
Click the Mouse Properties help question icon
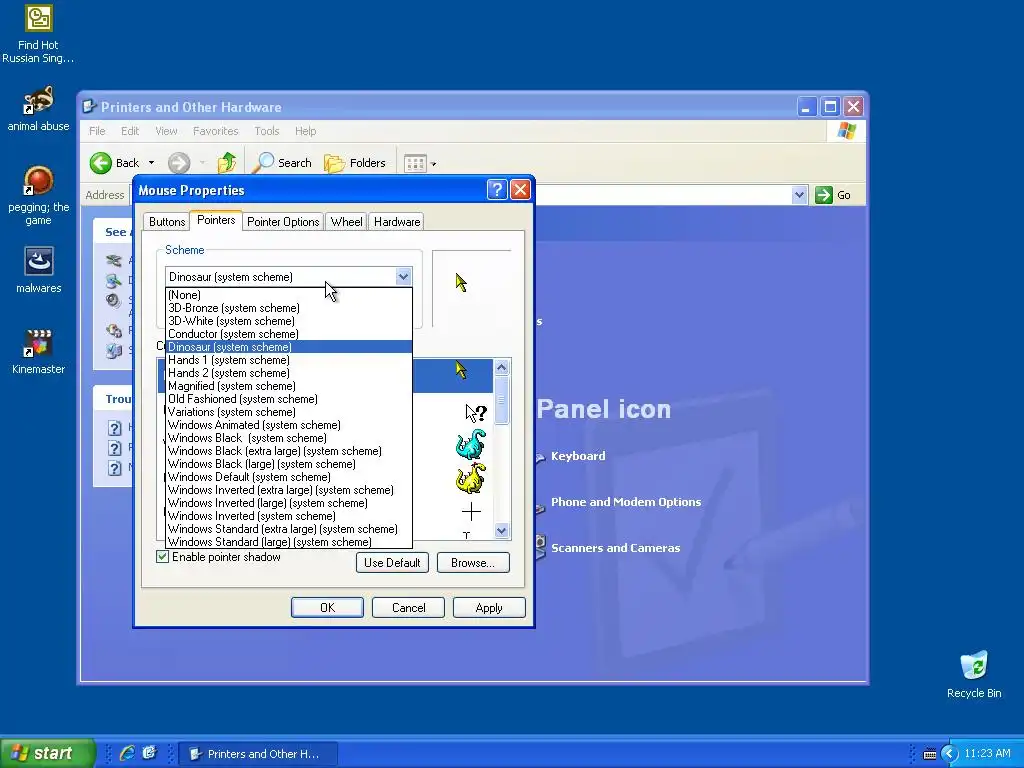pyautogui.click(x=497, y=190)
